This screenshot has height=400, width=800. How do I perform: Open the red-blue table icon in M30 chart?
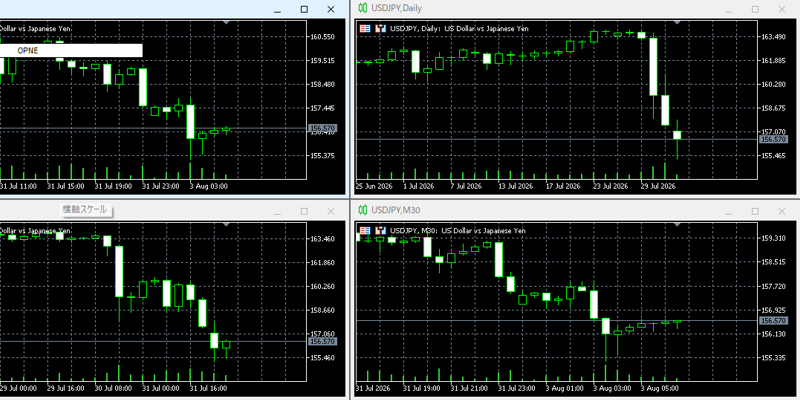pyautogui.click(x=365, y=231)
